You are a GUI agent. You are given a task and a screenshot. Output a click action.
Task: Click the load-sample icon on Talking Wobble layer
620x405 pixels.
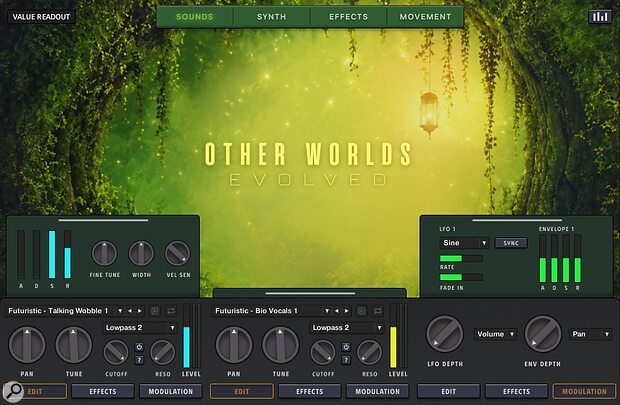[155, 311]
